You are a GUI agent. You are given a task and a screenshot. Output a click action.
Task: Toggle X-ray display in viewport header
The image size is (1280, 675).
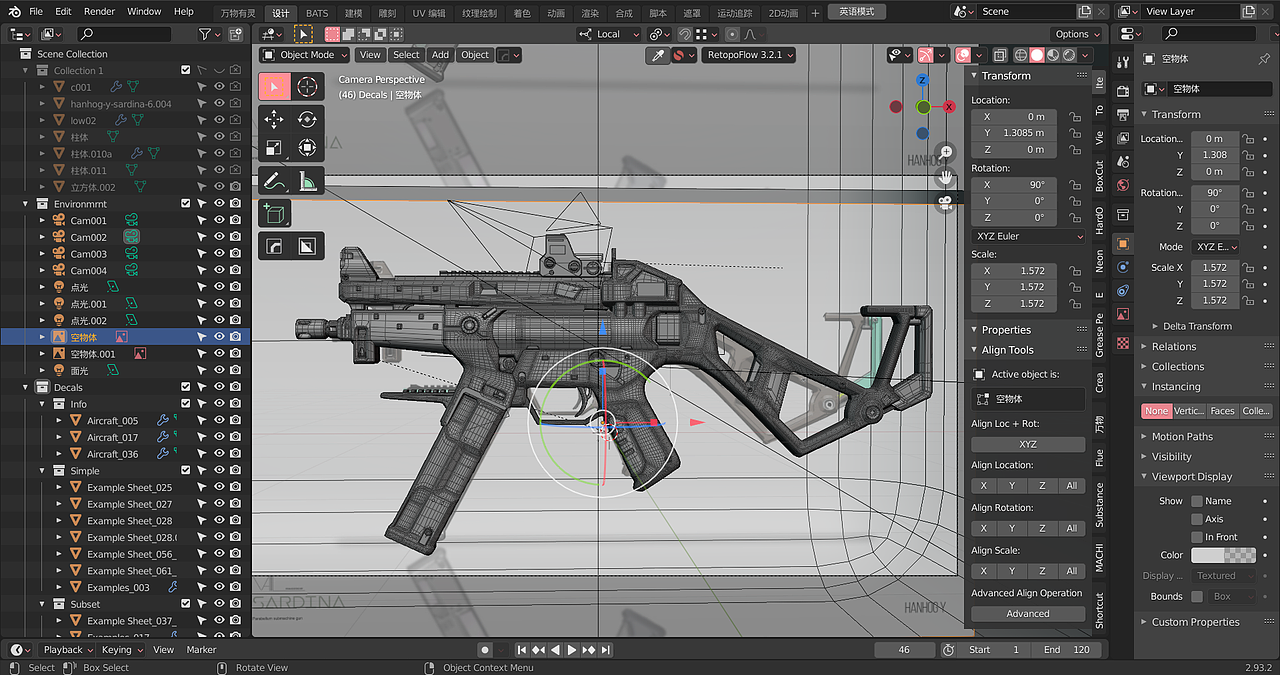tap(1001, 55)
